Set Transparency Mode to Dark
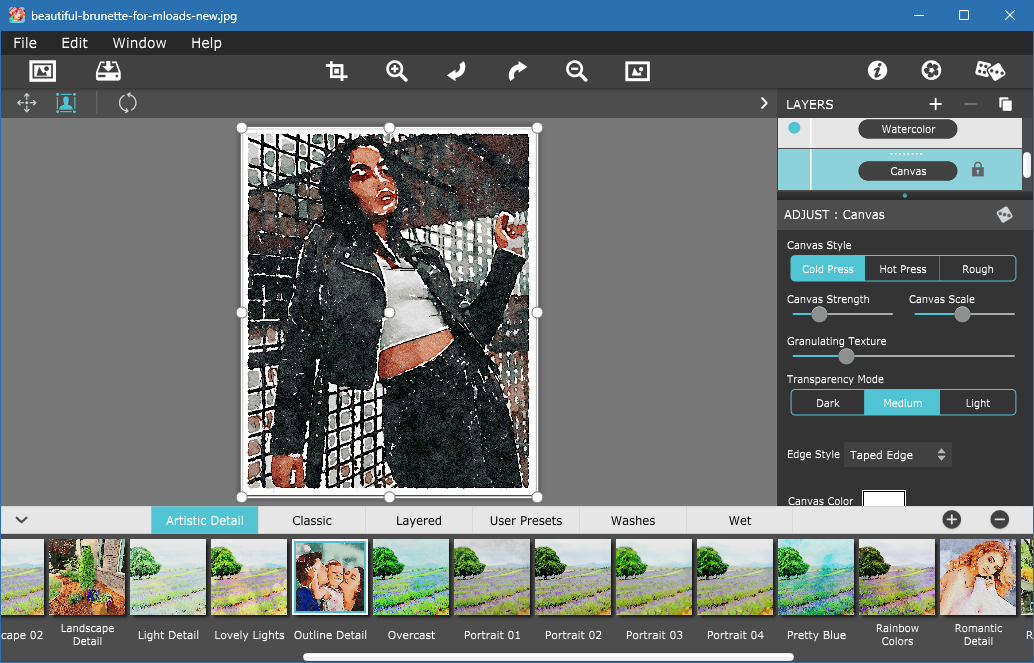 click(828, 403)
